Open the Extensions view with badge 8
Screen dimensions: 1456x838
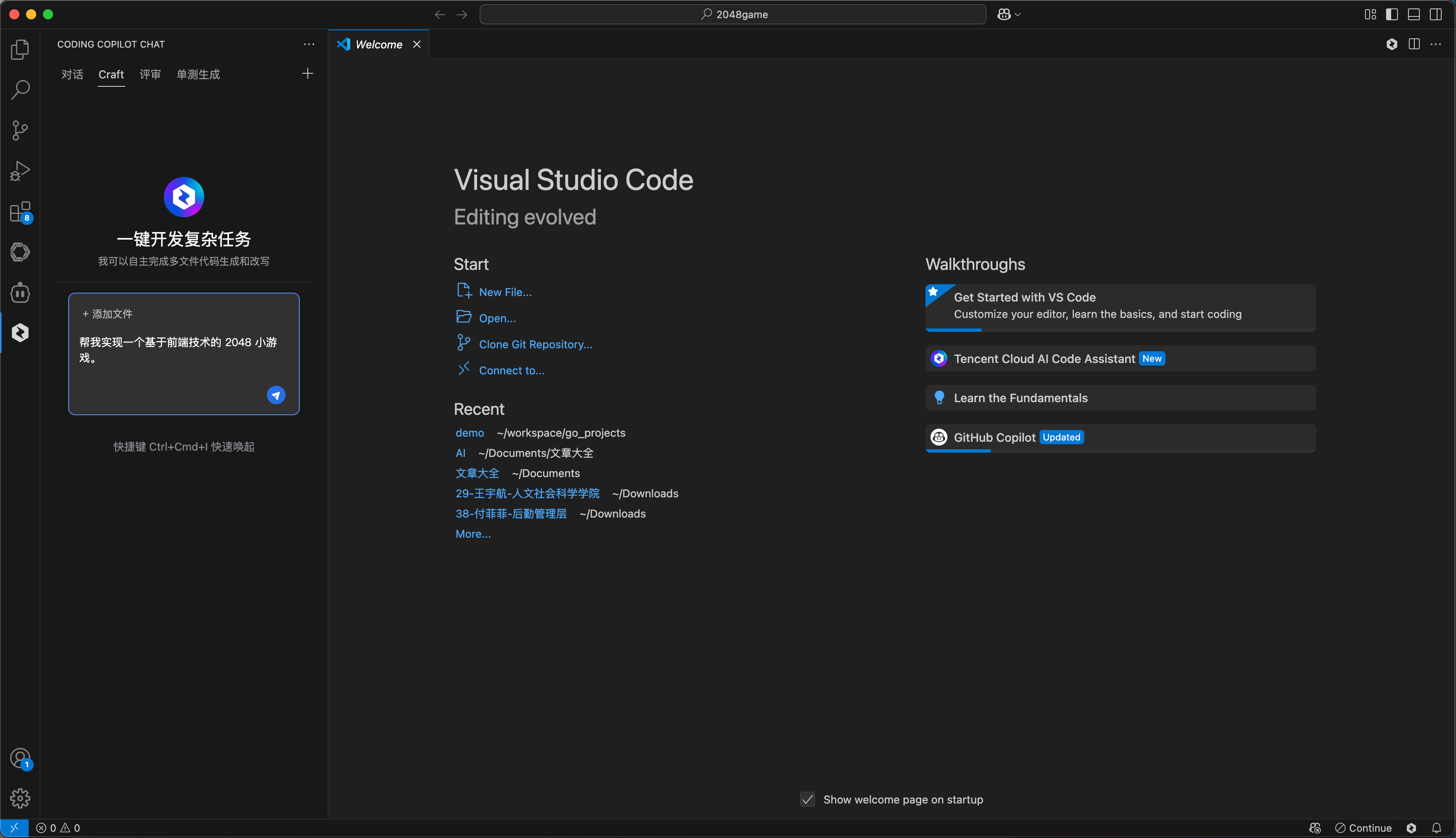20,212
